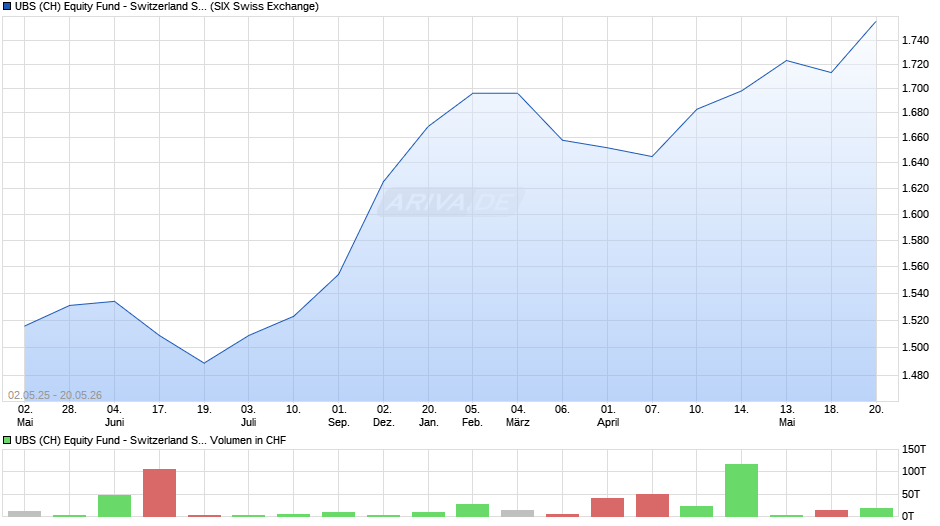The image size is (940, 526).
Task: Select the 'Volumen in CHF' chart title
Action: coord(150,440)
